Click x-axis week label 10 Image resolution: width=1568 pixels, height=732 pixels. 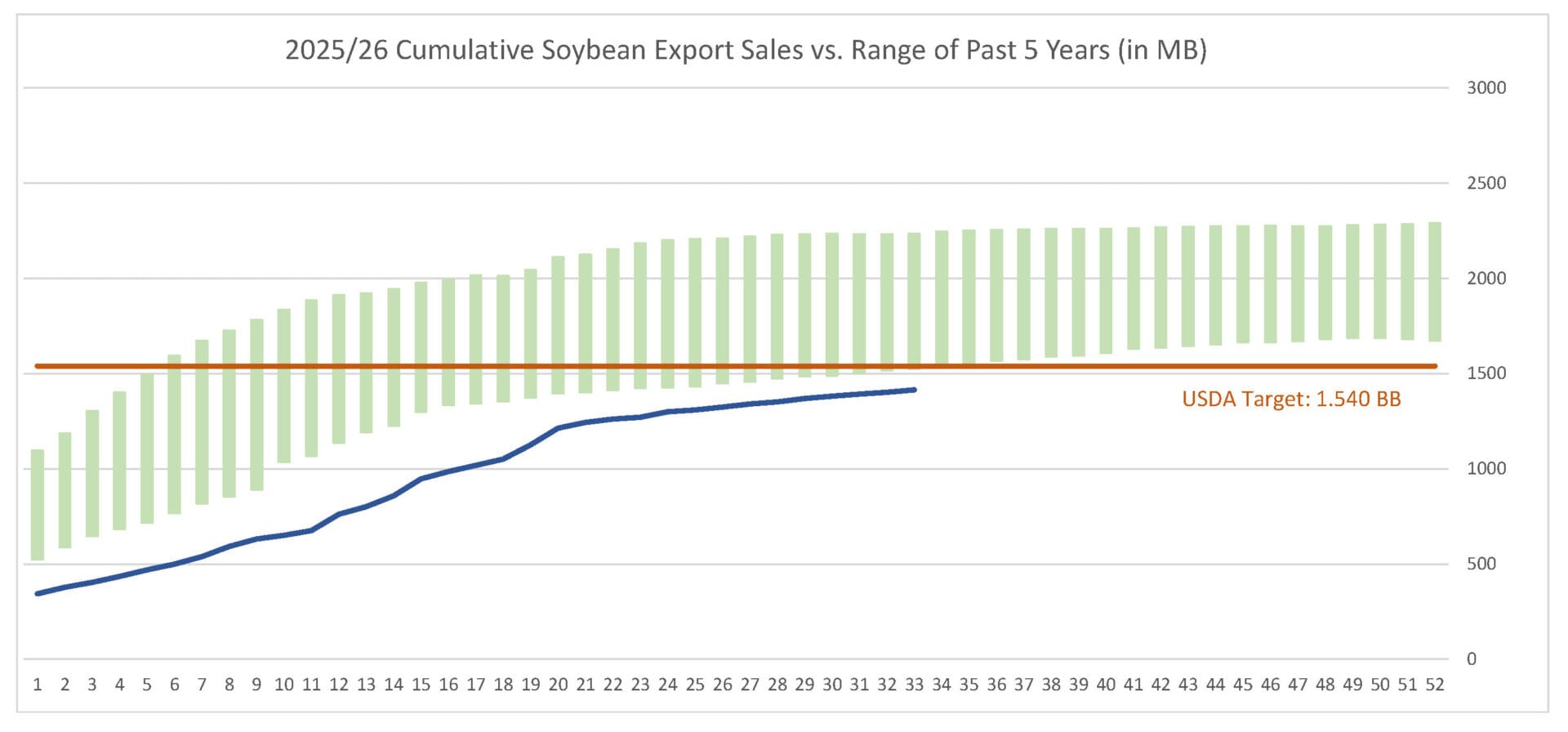coord(283,685)
